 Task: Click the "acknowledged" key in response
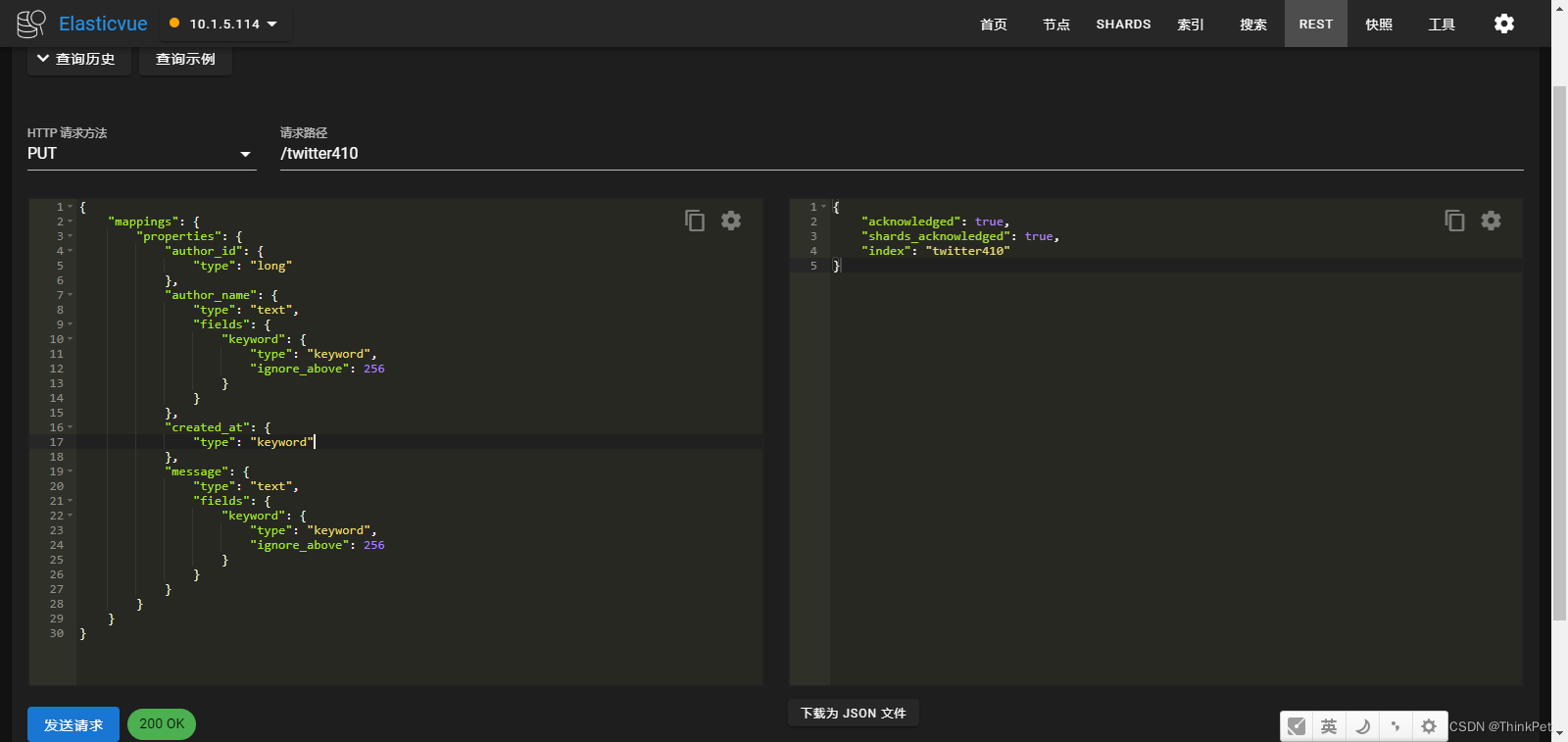point(910,222)
